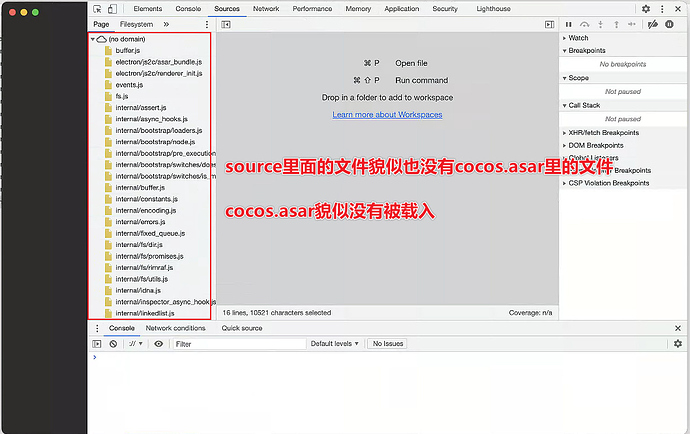Open the DevTools customize three-dot menu
The width and height of the screenshot is (690, 434).
click(x=662, y=9)
